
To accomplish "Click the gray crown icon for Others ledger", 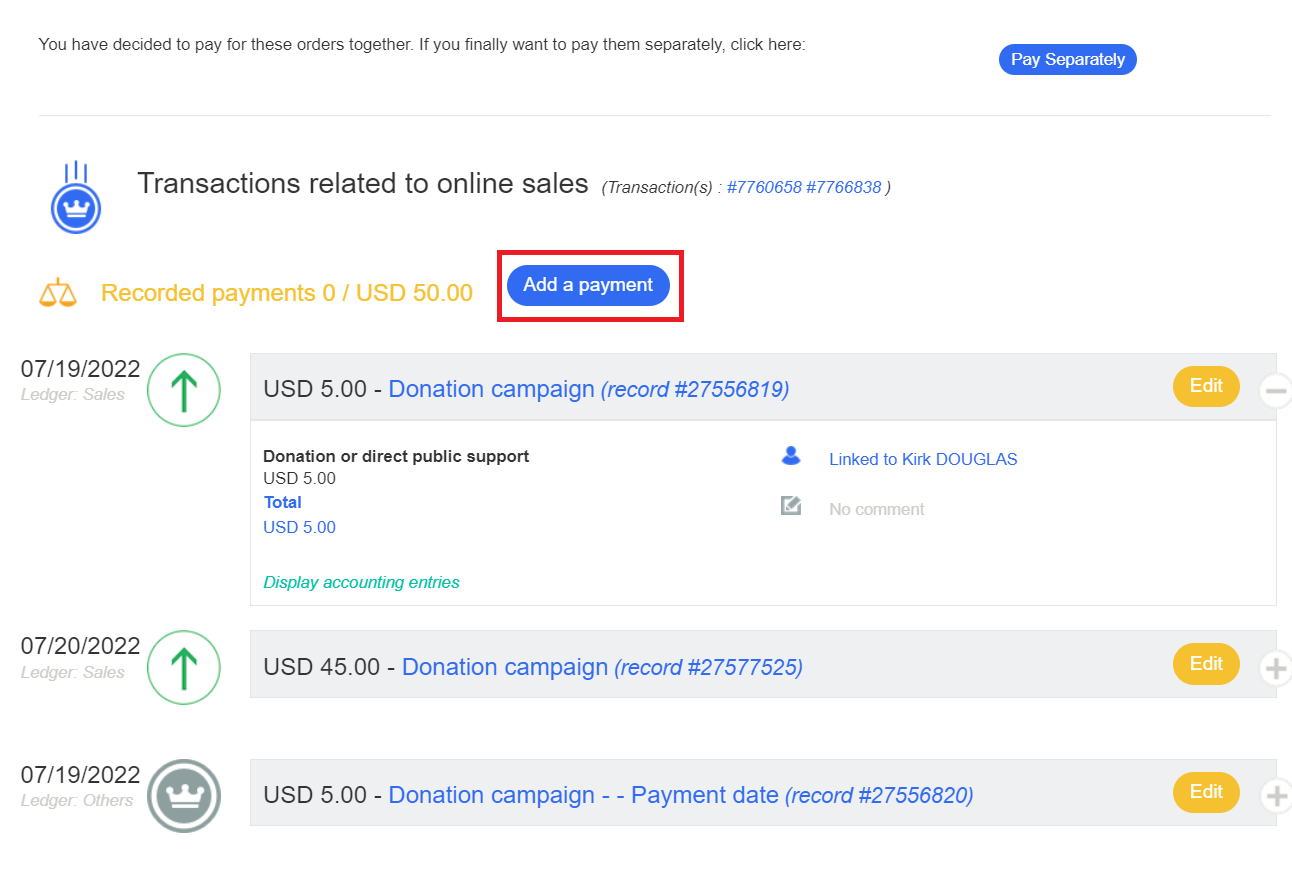I will (x=184, y=796).
